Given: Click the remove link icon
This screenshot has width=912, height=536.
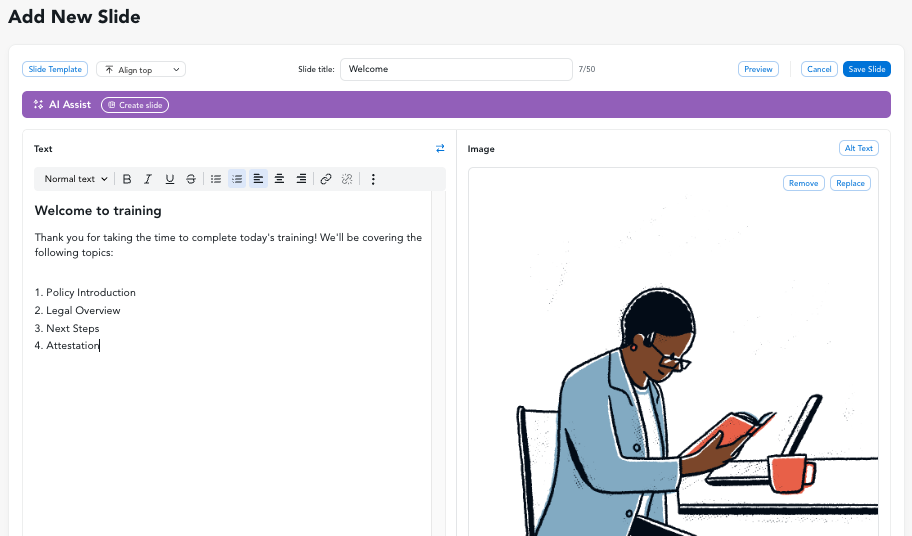Looking at the screenshot, I should (347, 179).
